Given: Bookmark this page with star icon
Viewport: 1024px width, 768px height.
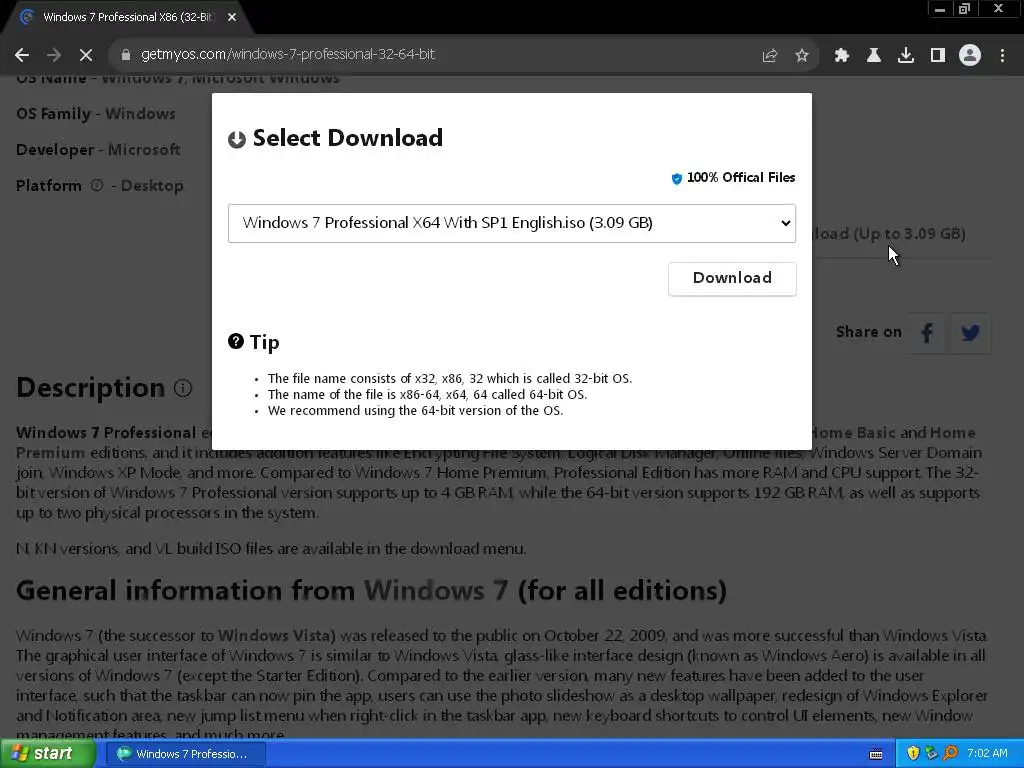Looking at the screenshot, I should [802, 56].
